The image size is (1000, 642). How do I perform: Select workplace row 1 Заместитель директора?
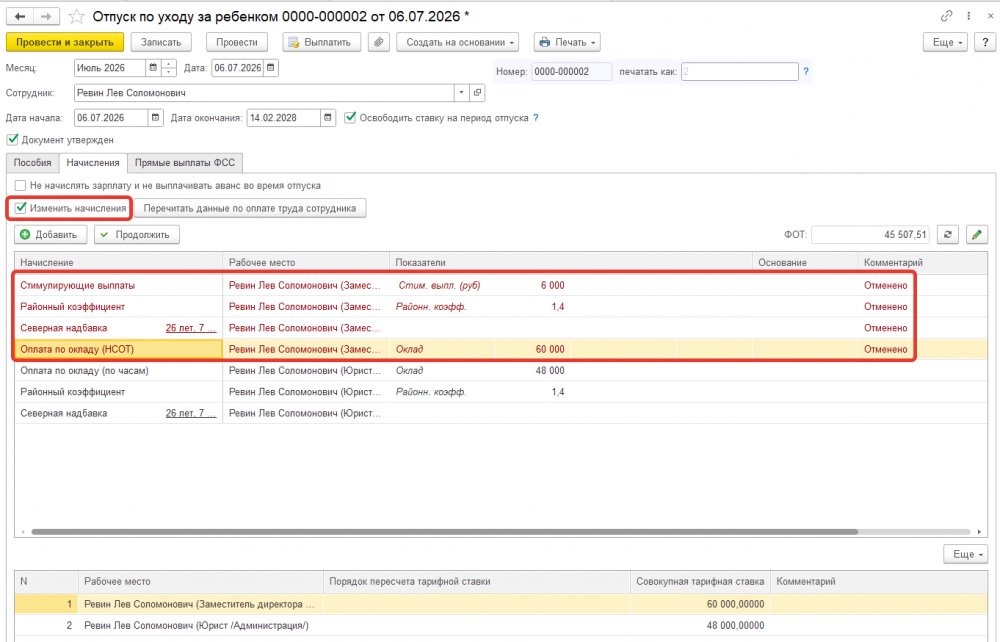tap(501, 604)
